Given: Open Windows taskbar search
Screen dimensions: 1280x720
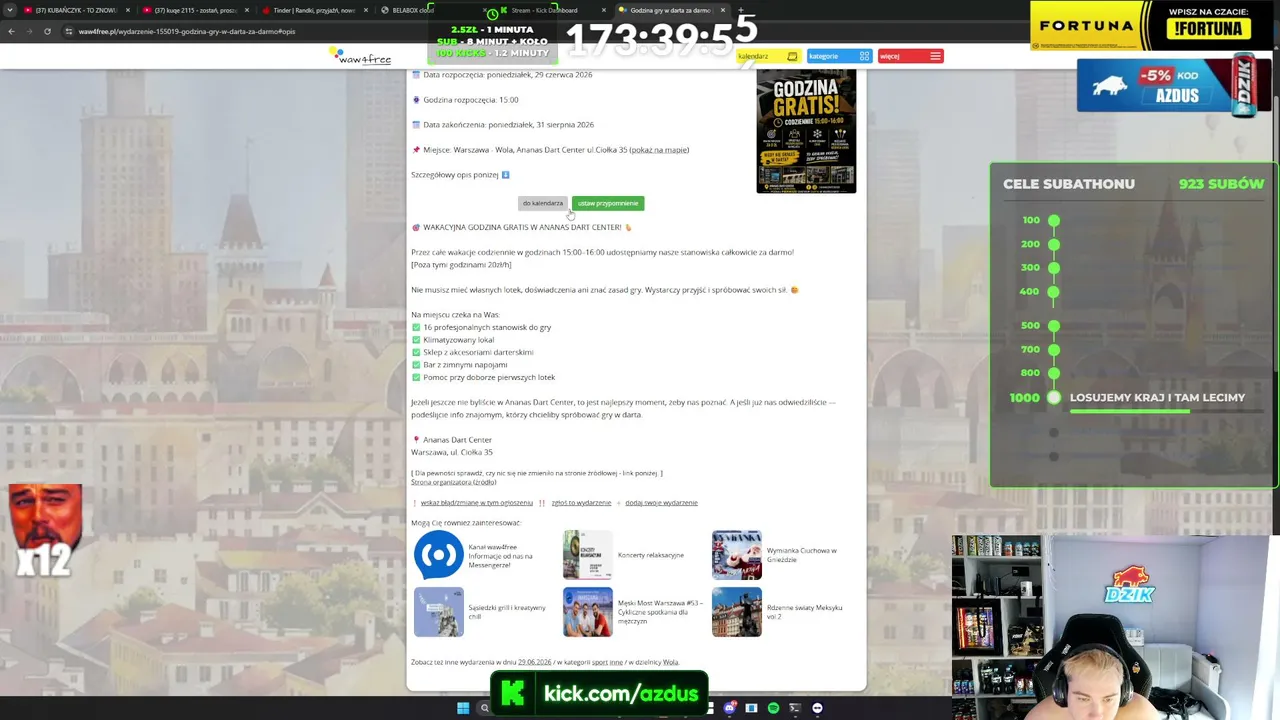Looking at the screenshot, I should pyautogui.click(x=484, y=708).
